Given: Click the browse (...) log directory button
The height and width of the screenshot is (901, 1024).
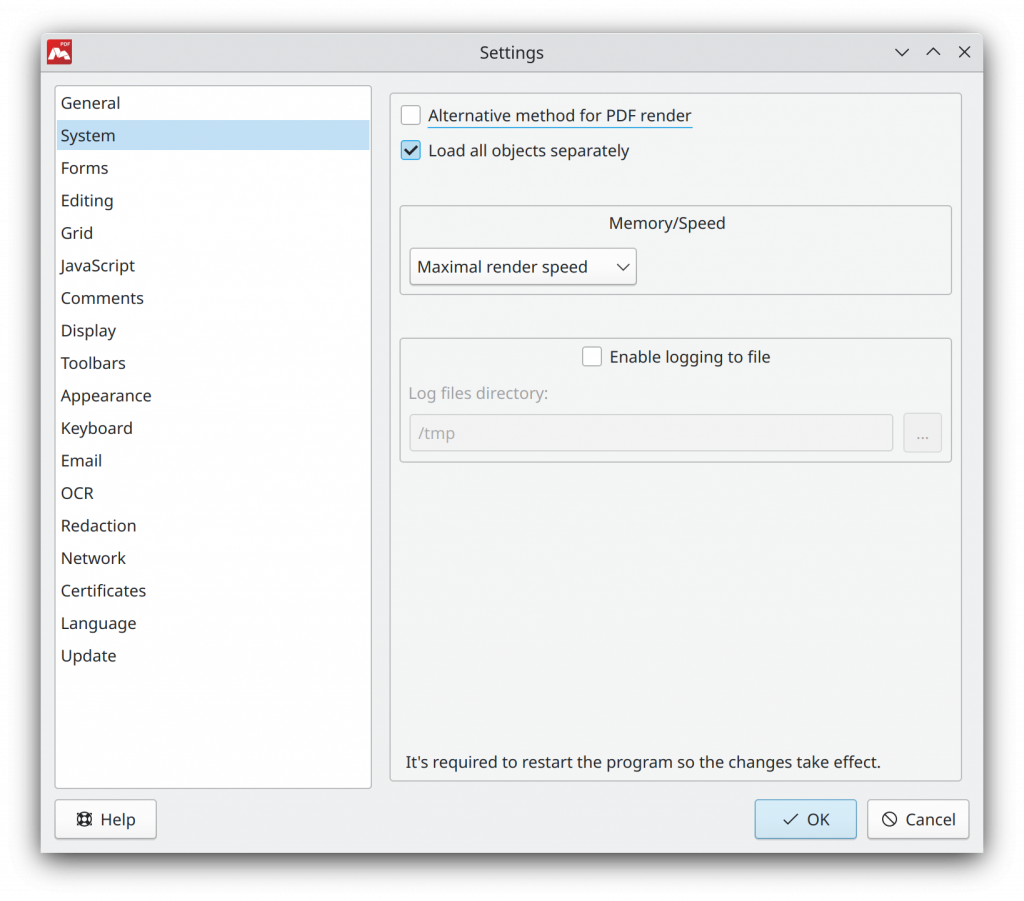Looking at the screenshot, I should tap(922, 433).
